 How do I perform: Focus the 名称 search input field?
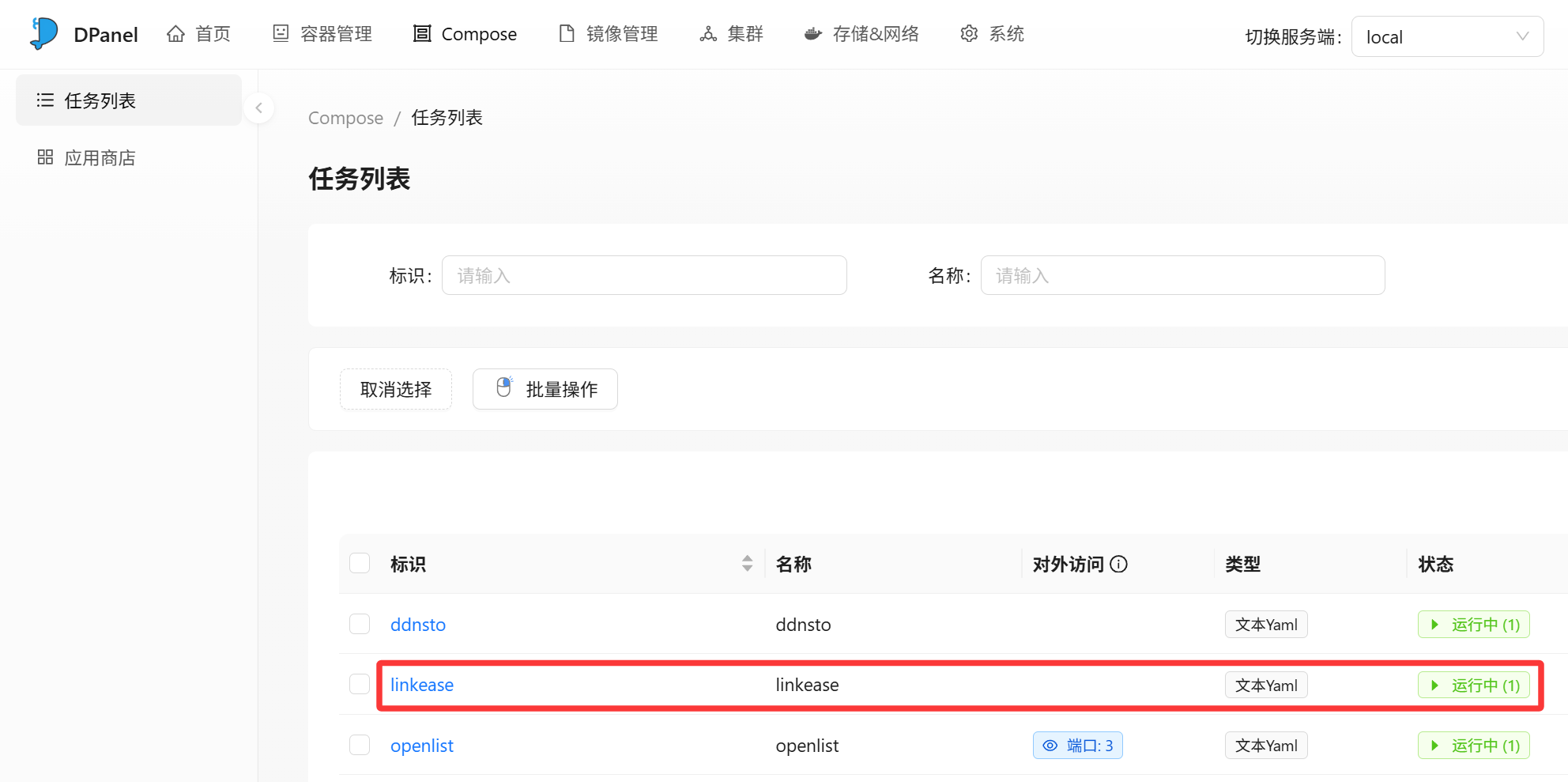coord(1182,275)
